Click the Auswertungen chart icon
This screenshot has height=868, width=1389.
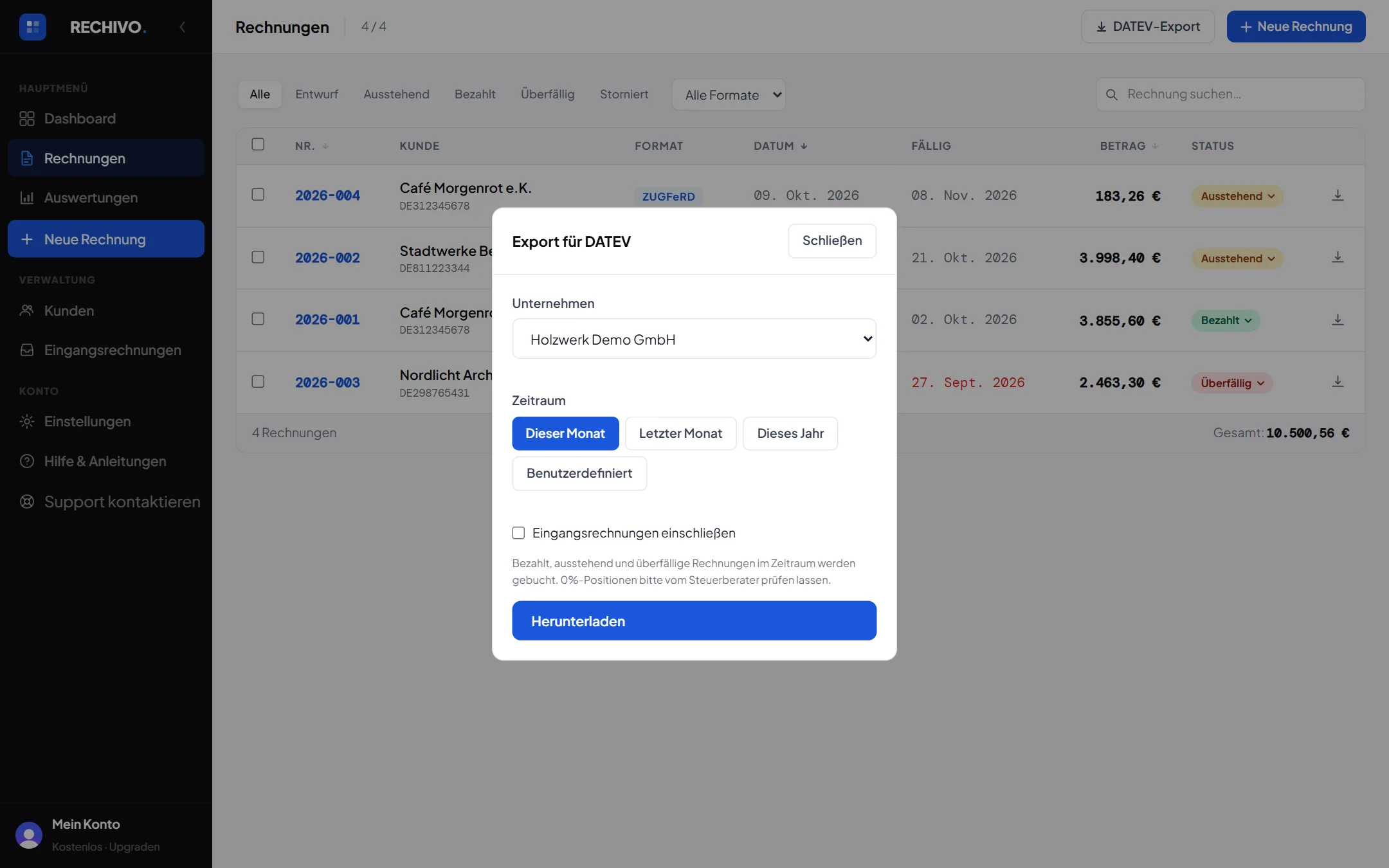[27, 198]
